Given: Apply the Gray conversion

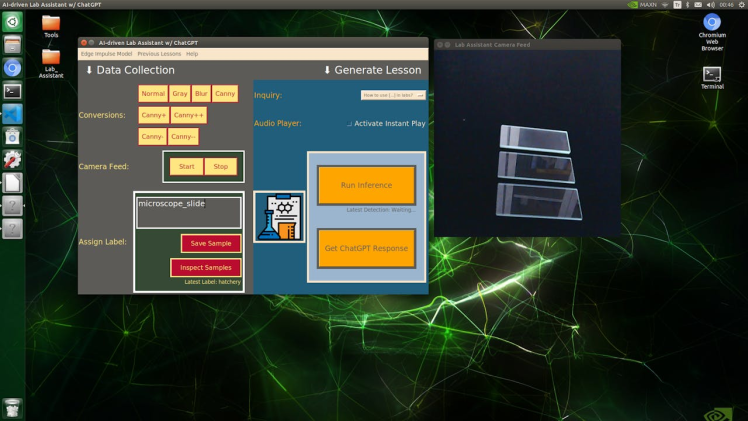Looking at the screenshot, I should (x=180, y=93).
